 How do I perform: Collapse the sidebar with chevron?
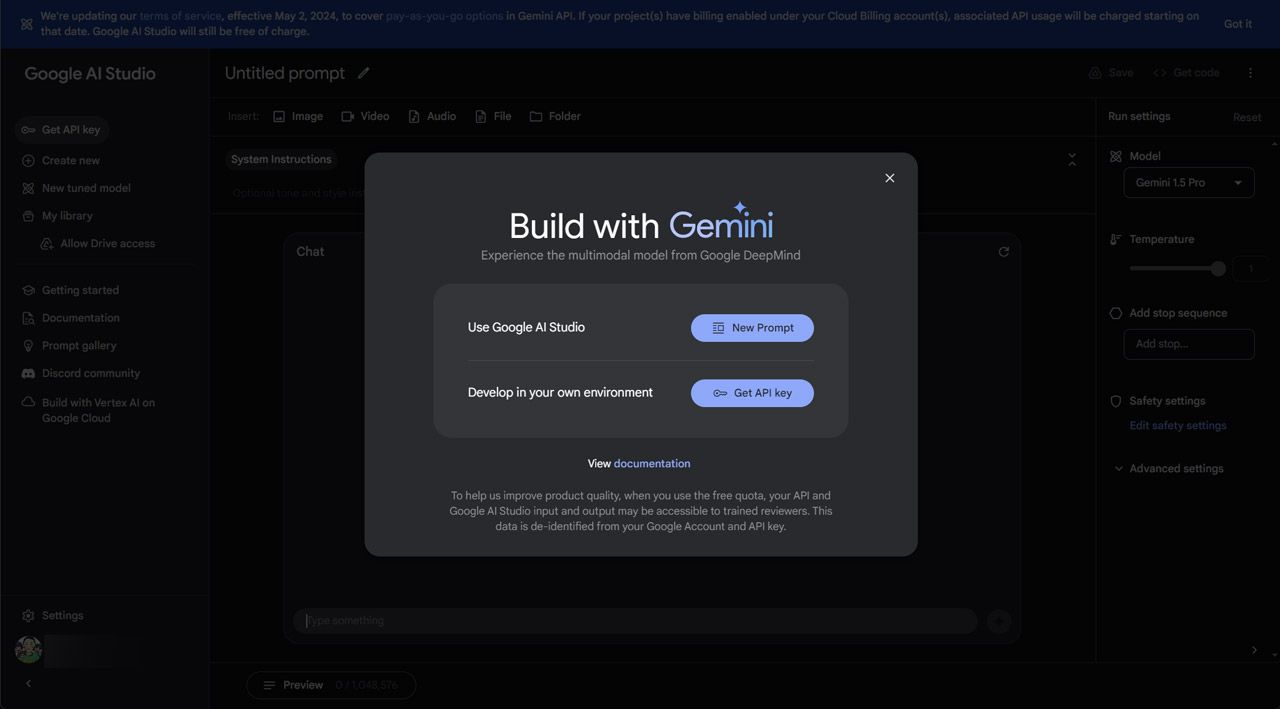(x=28, y=684)
